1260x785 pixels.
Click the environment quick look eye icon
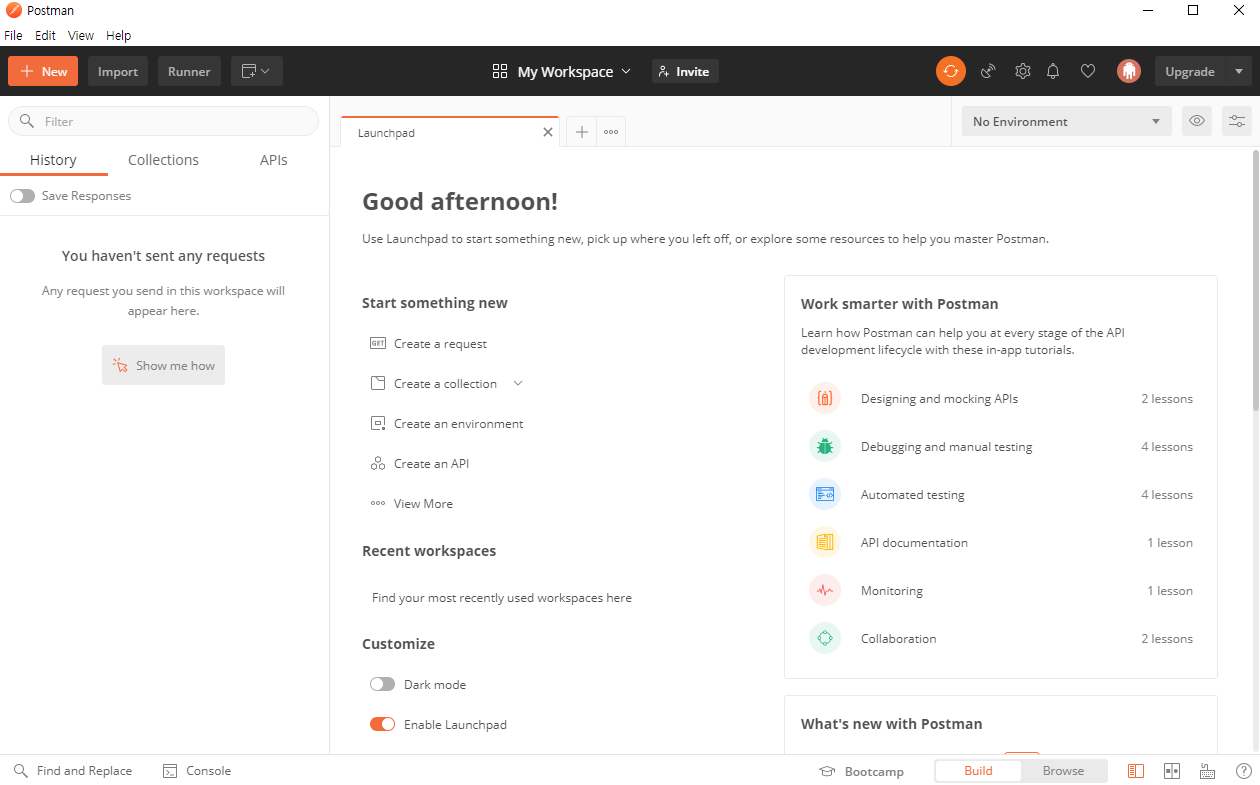coord(1197,121)
